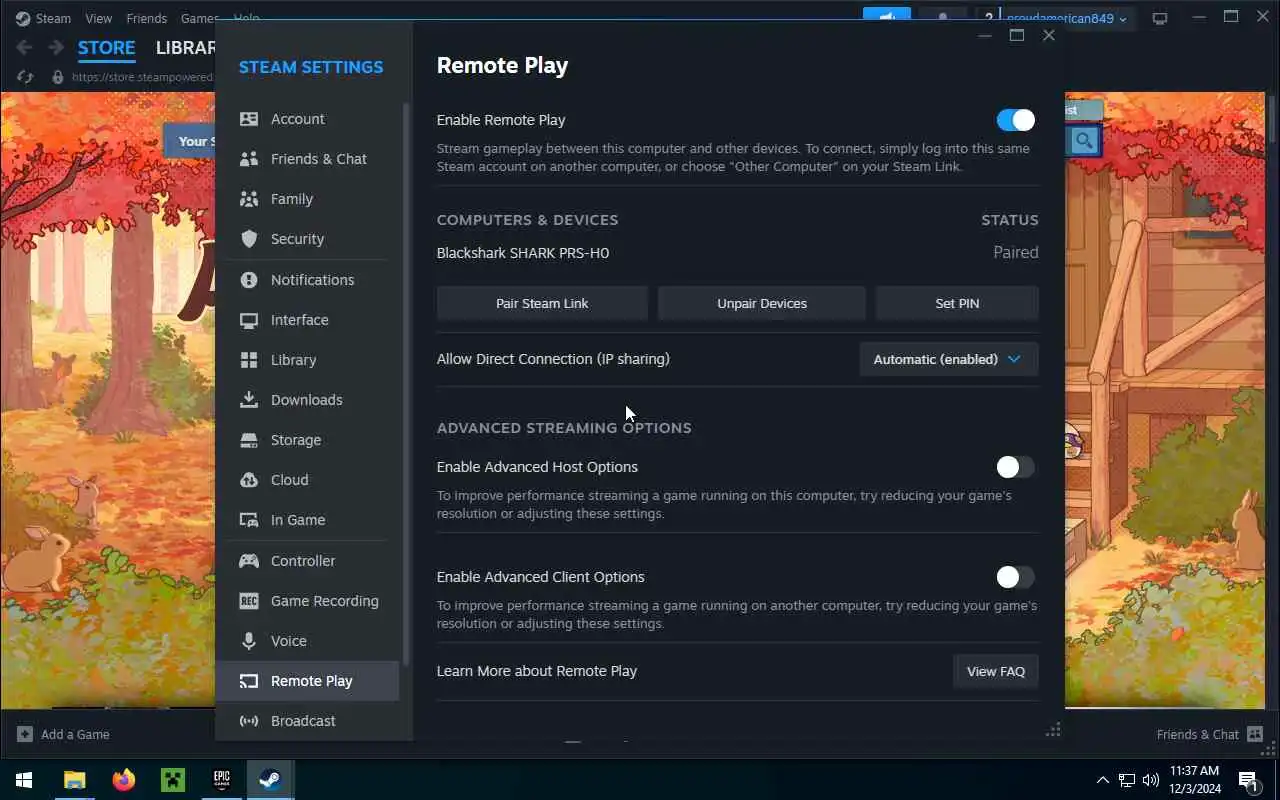Screen dimensions: 1280x800
Task: Select Game Recording settings
Action: (x=307, y=601)
